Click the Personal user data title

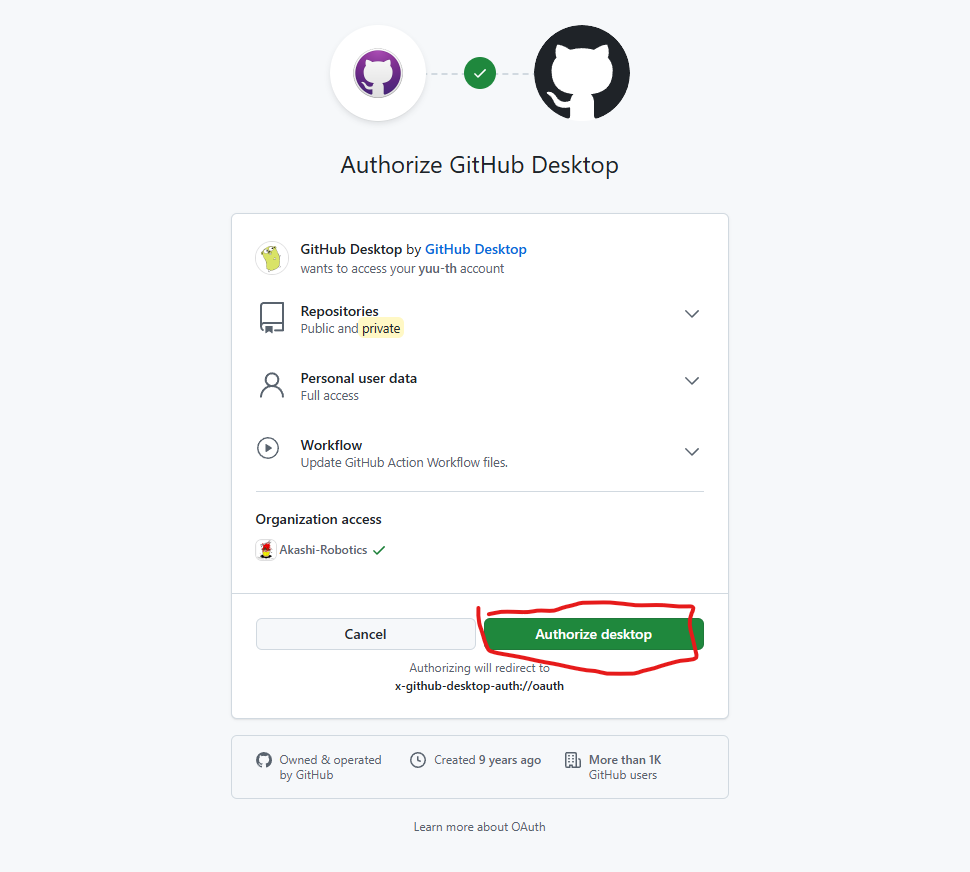coord(359,378)
